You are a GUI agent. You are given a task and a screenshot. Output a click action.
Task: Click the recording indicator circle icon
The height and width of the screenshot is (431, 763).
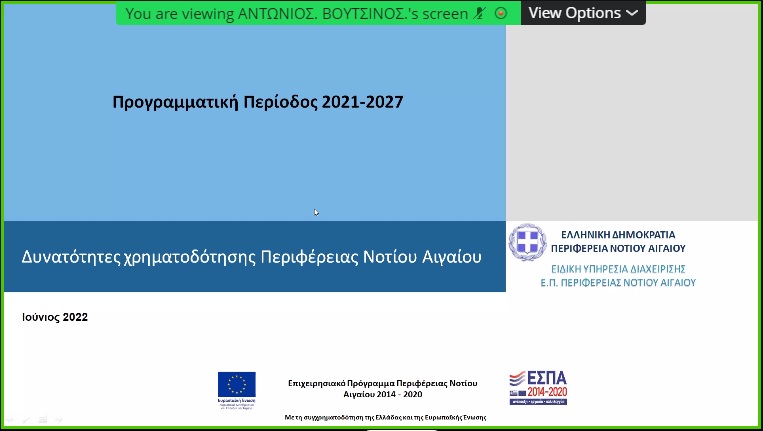pos(501,13)
